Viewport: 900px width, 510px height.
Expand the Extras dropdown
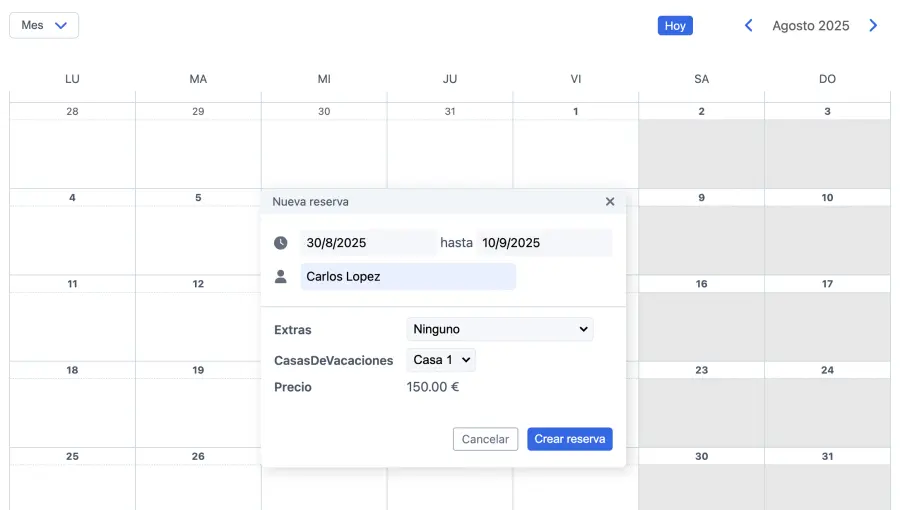pyautogui.click(x=499, y=329)
